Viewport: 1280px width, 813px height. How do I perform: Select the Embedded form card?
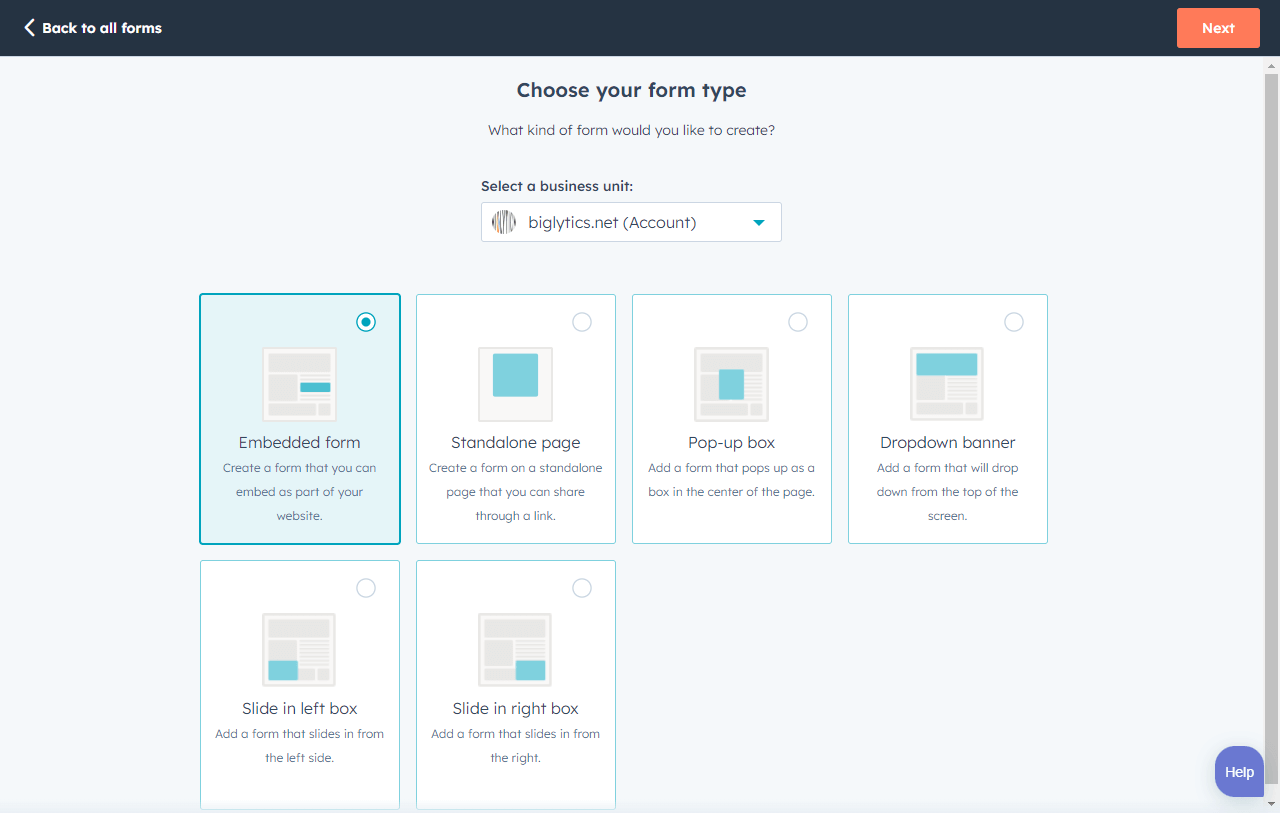pos(299,418)
